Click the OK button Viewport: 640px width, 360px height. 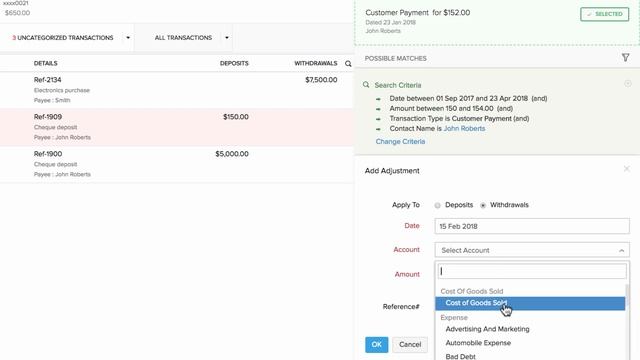pyautogui.click(x=376, y=344)
